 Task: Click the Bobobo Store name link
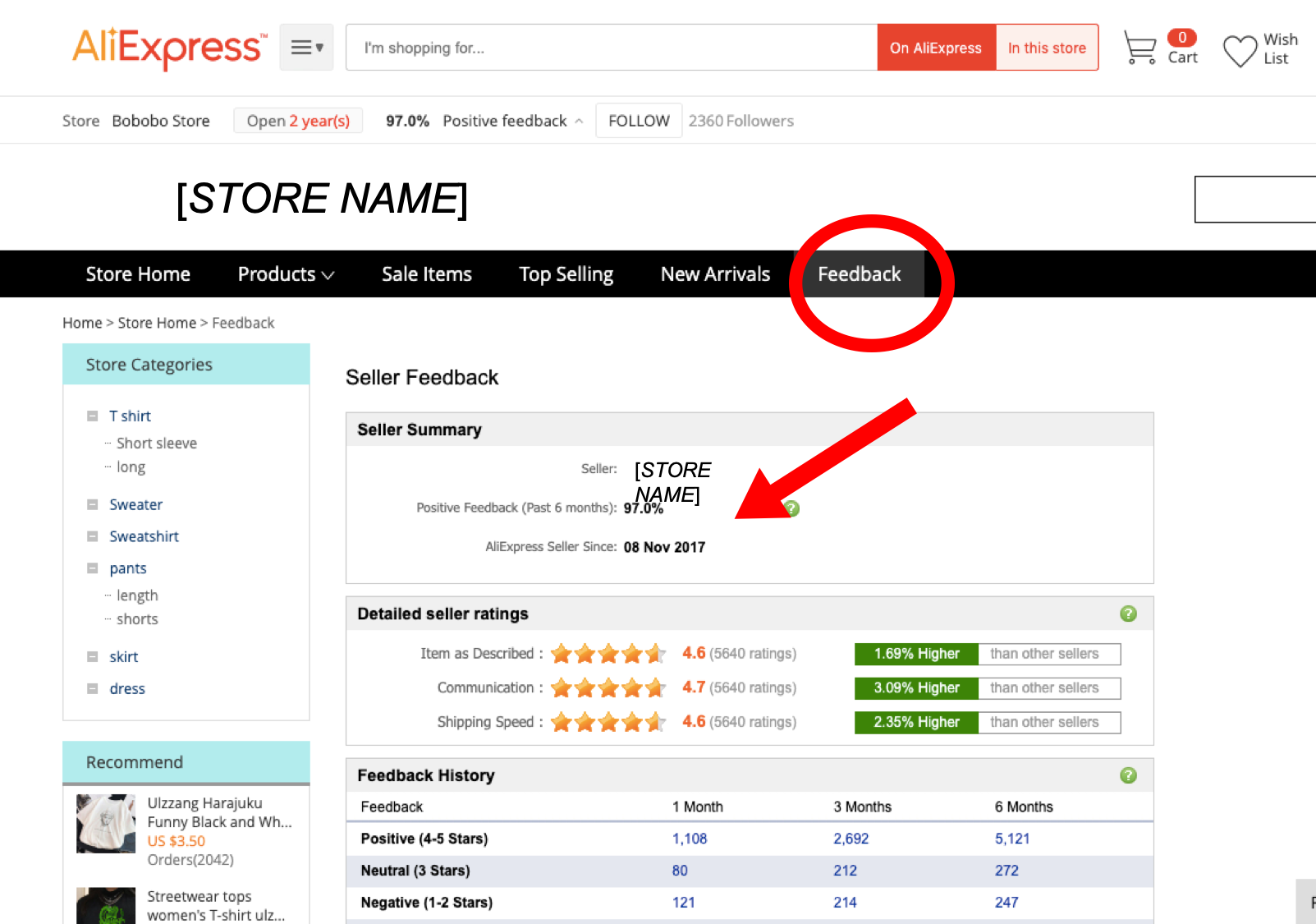(161, 121)
